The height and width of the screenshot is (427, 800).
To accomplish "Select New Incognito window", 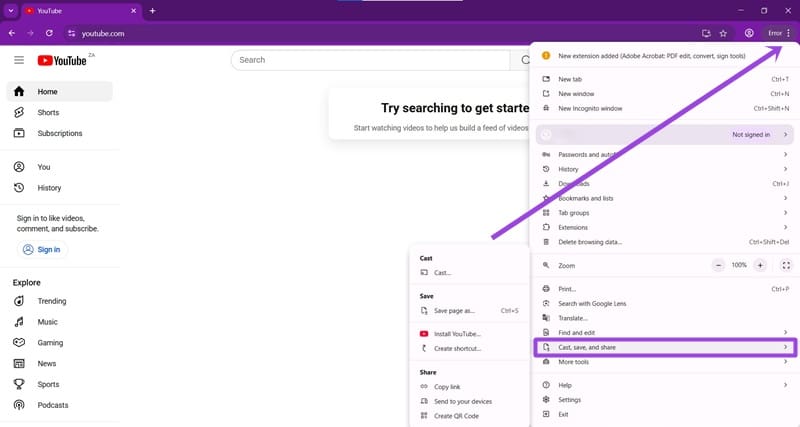I will (x=665, y=108).
